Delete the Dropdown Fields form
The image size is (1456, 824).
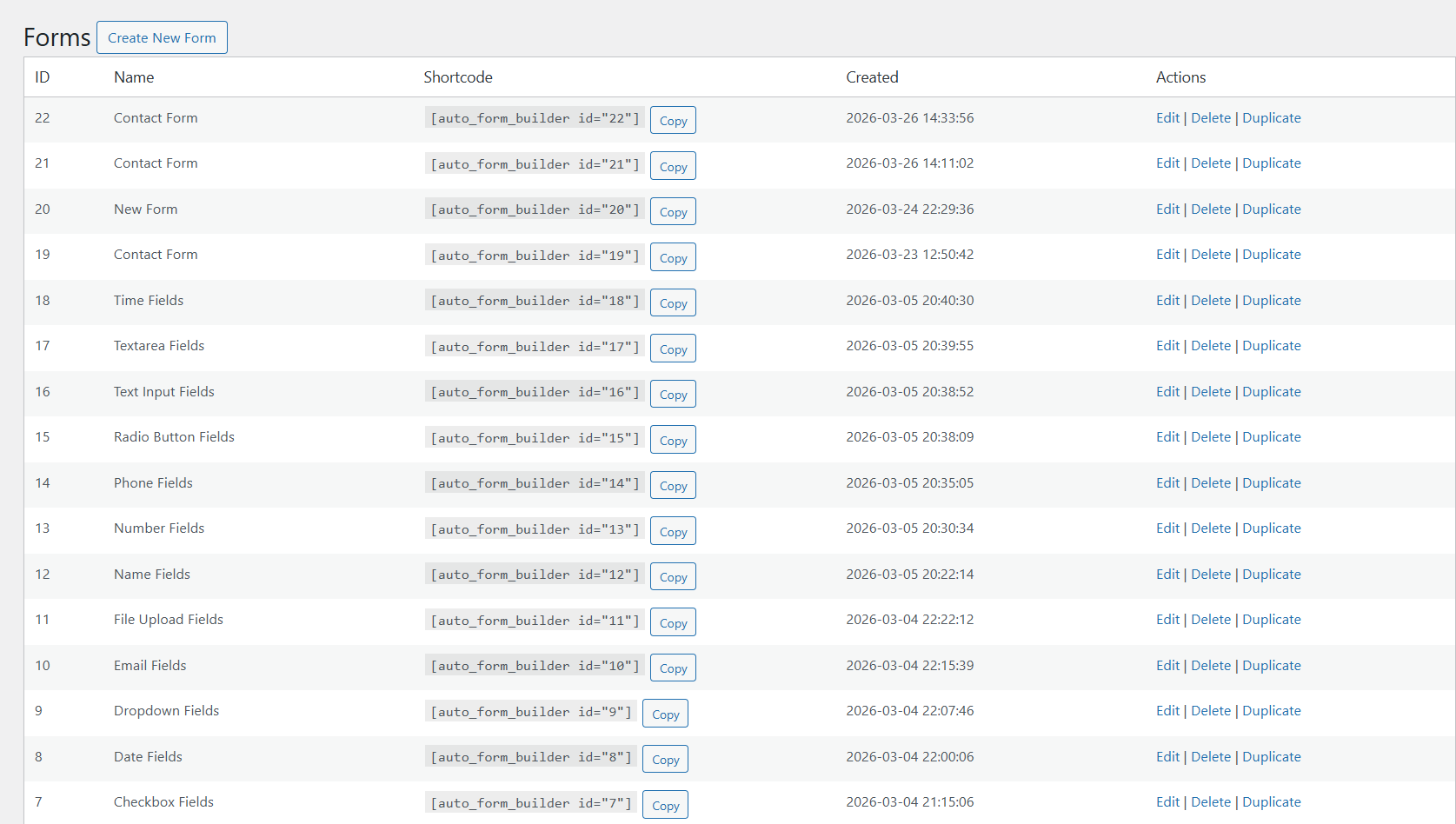click(x=1210, y=711)
